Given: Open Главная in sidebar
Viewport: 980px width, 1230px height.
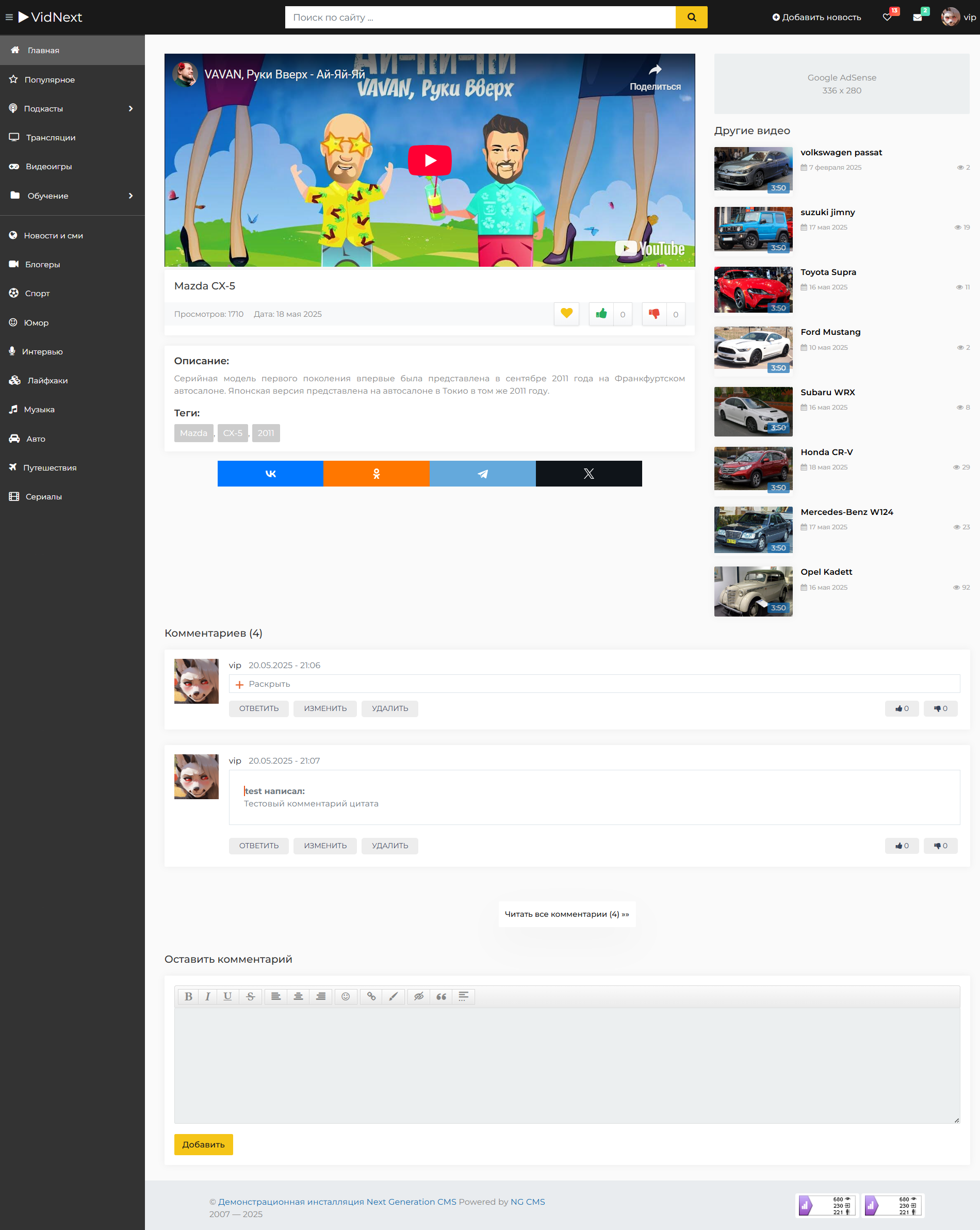Looking at the screenshot, I should click(72, 50).
